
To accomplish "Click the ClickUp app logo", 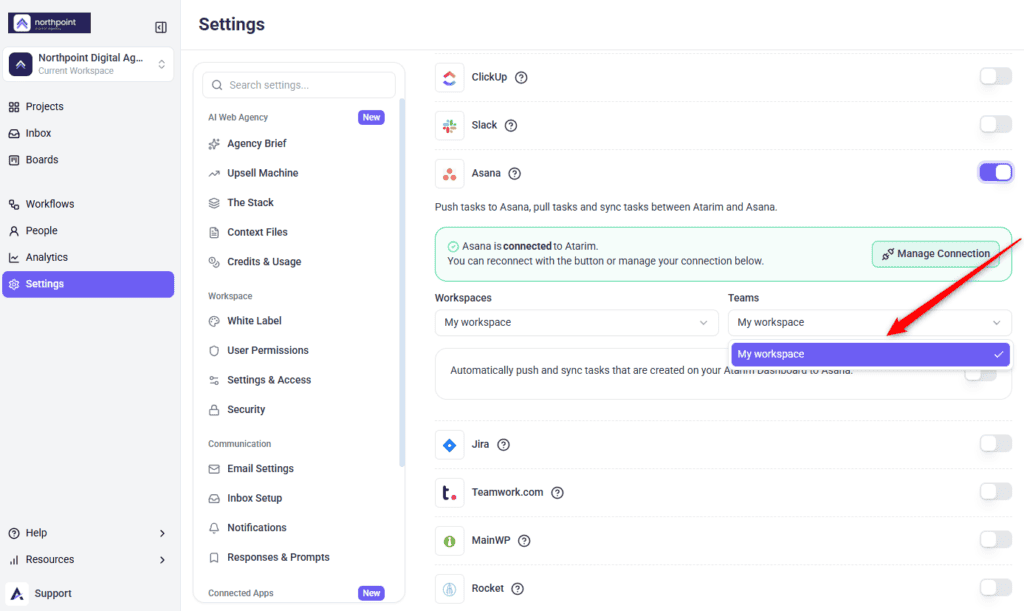I will (449, 78).
